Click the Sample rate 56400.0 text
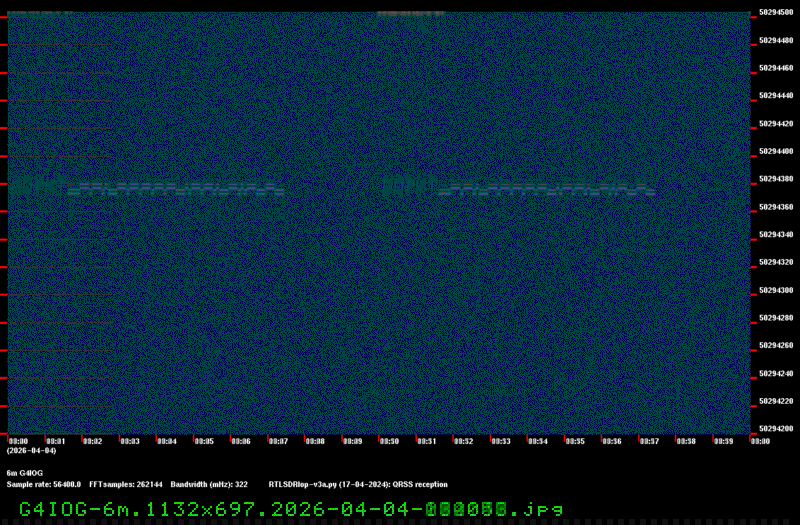Image resolution: width=800 pixels, height=525 pixels. (x=43, y=484)
